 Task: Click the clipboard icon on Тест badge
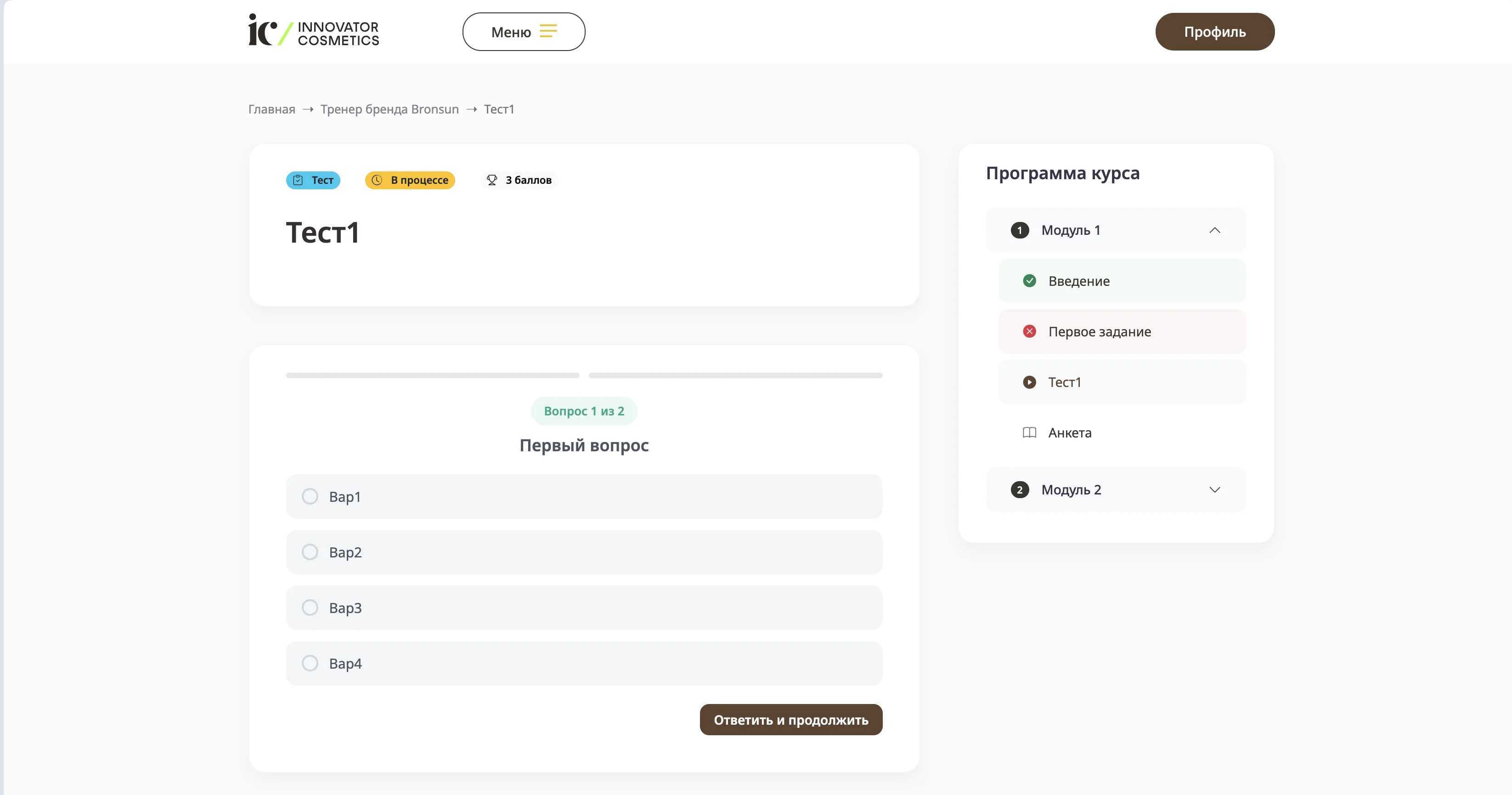(x=298, y=180)
